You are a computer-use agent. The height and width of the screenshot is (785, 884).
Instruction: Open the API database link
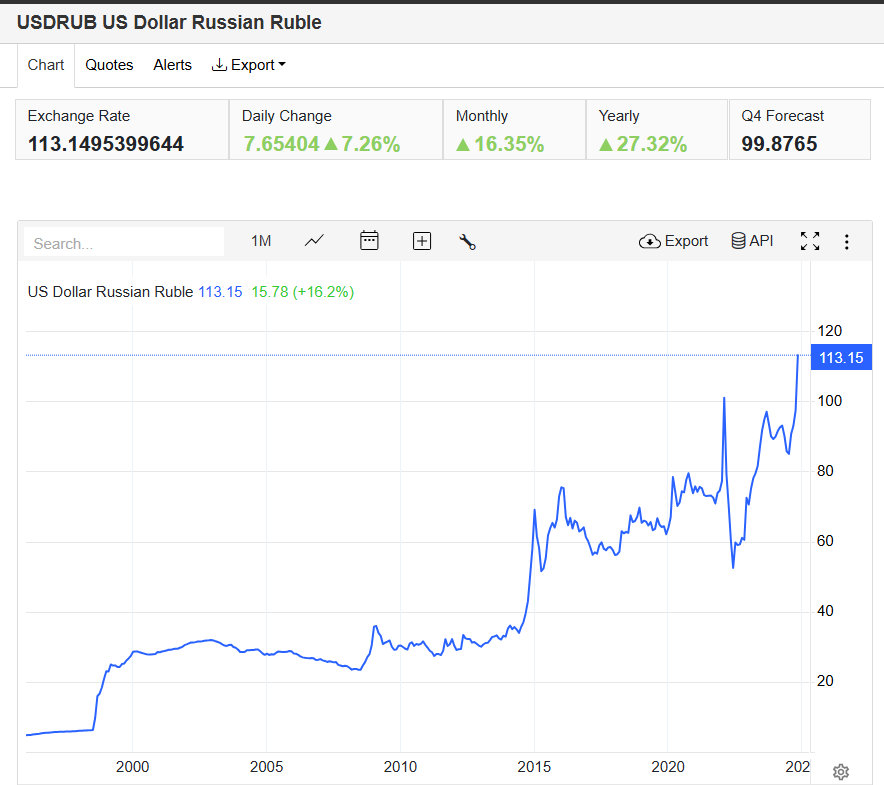[x=752, y=241]
